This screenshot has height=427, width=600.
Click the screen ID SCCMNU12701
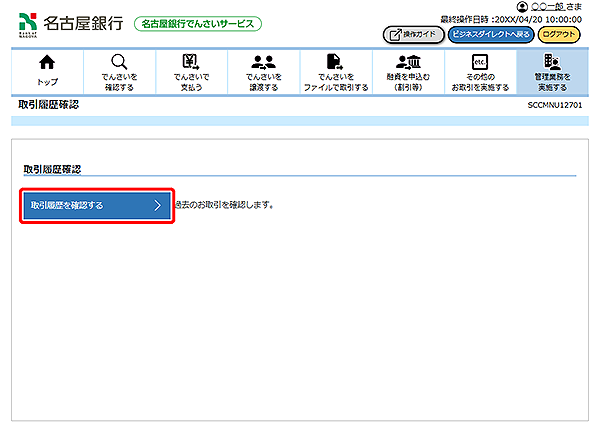pos(555,104)
